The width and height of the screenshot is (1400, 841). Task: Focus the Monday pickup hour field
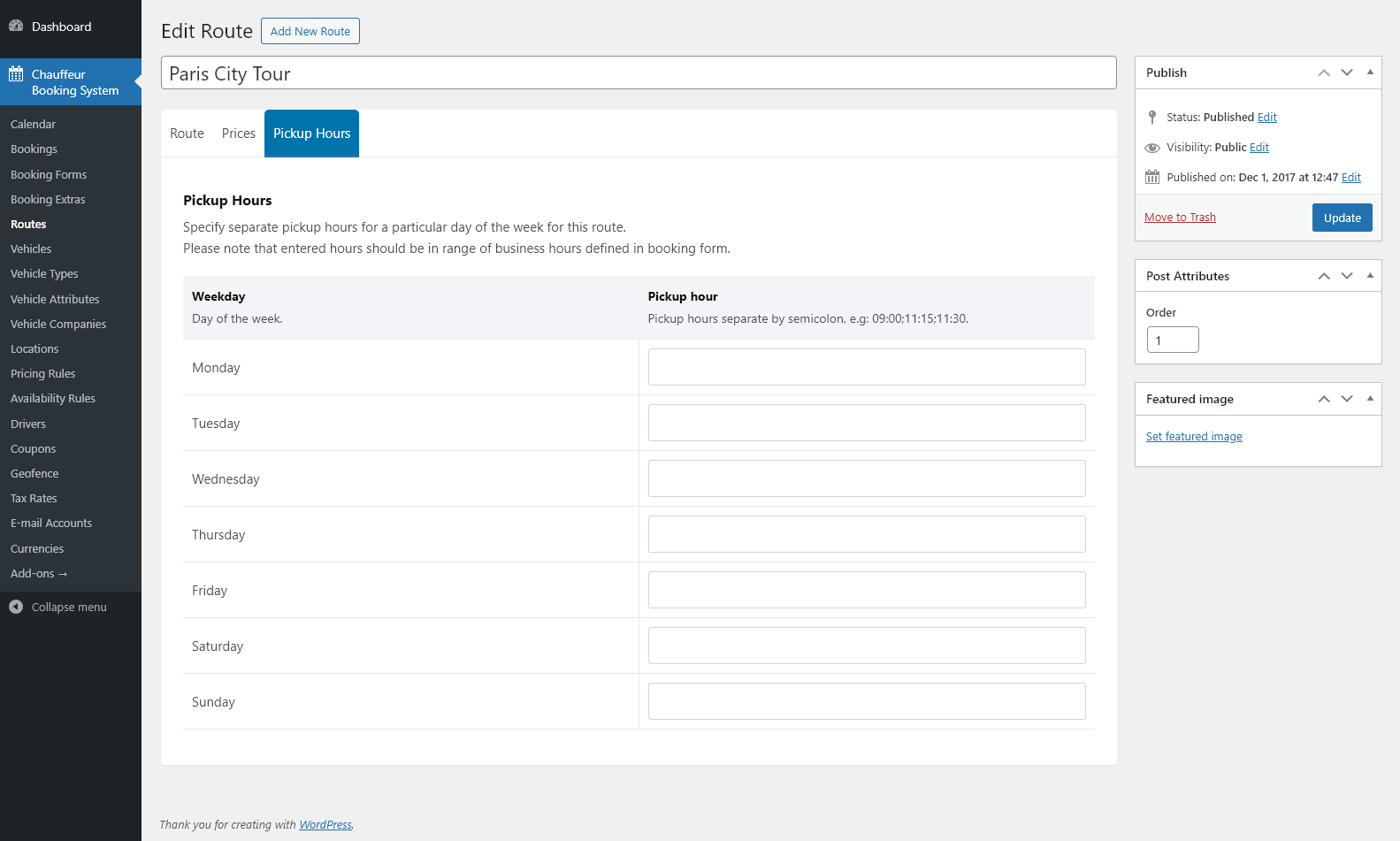click(867, 367)
